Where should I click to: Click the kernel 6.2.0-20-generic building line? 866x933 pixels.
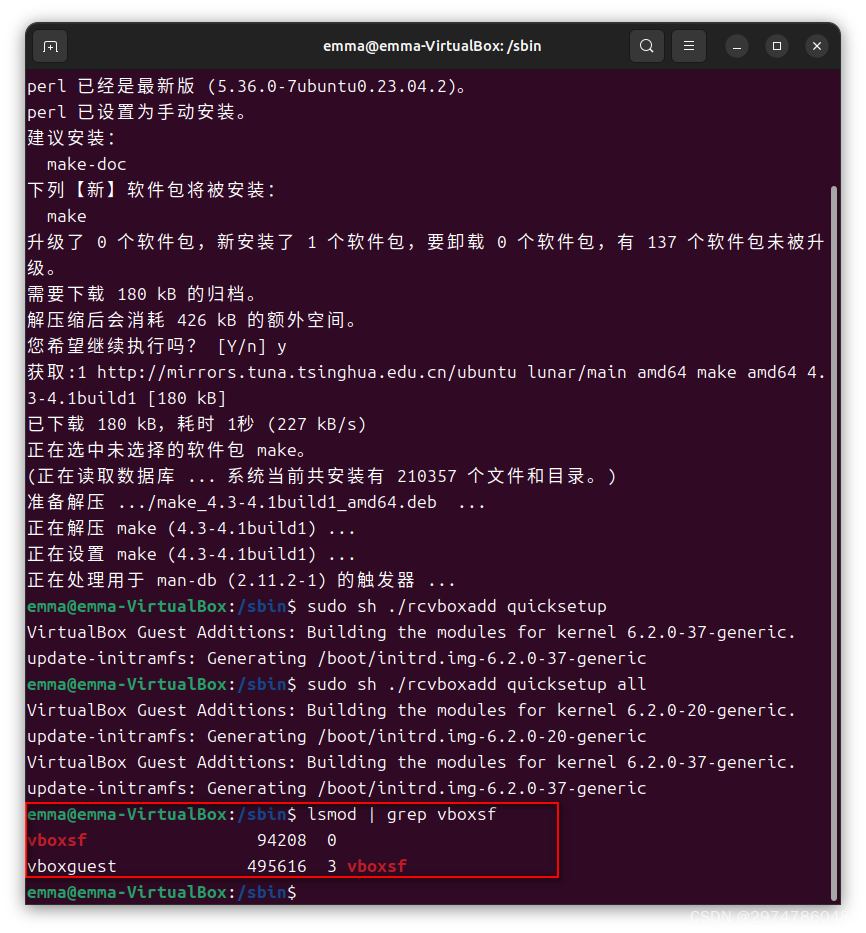pos(411,710)
